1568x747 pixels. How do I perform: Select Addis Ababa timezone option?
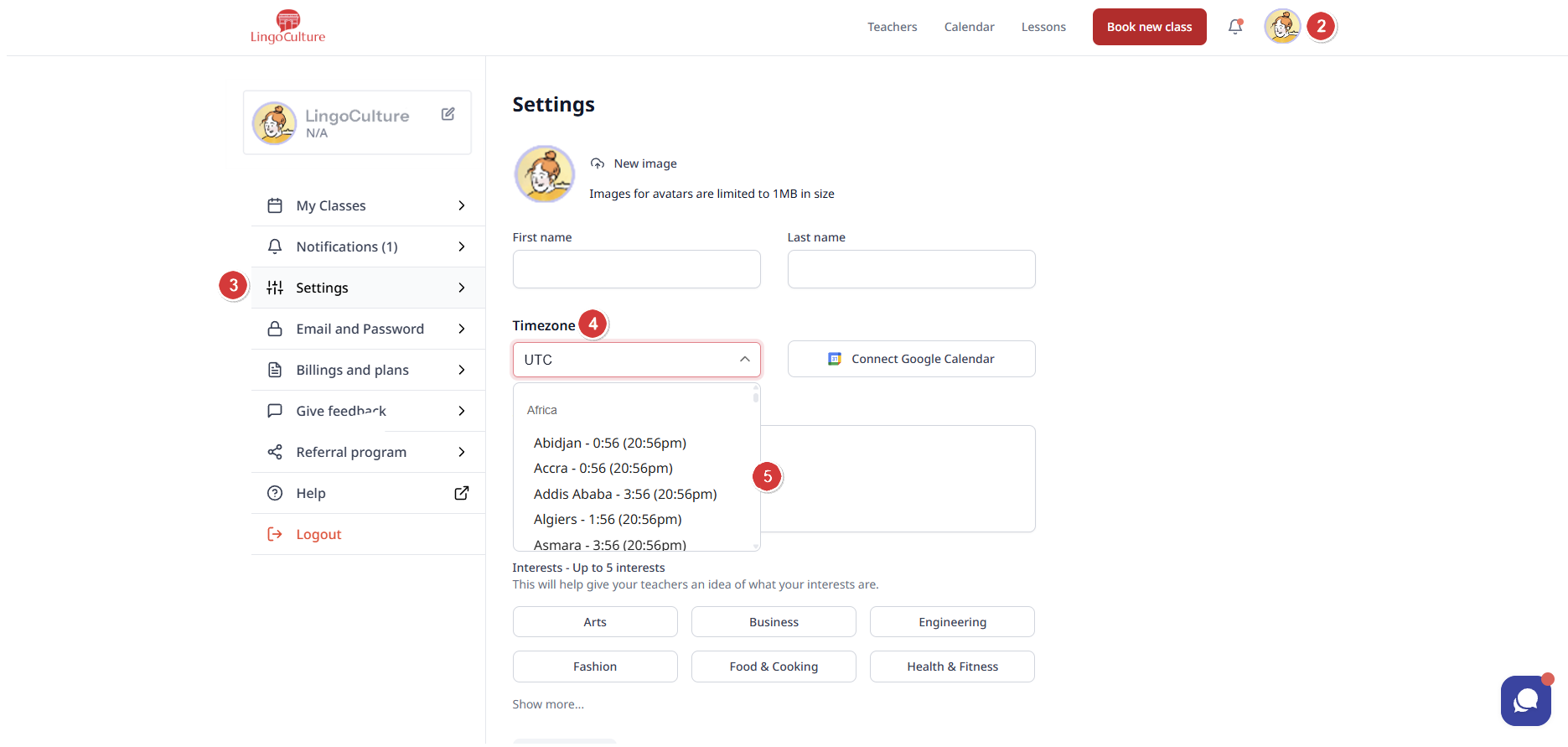coord(624,494)
